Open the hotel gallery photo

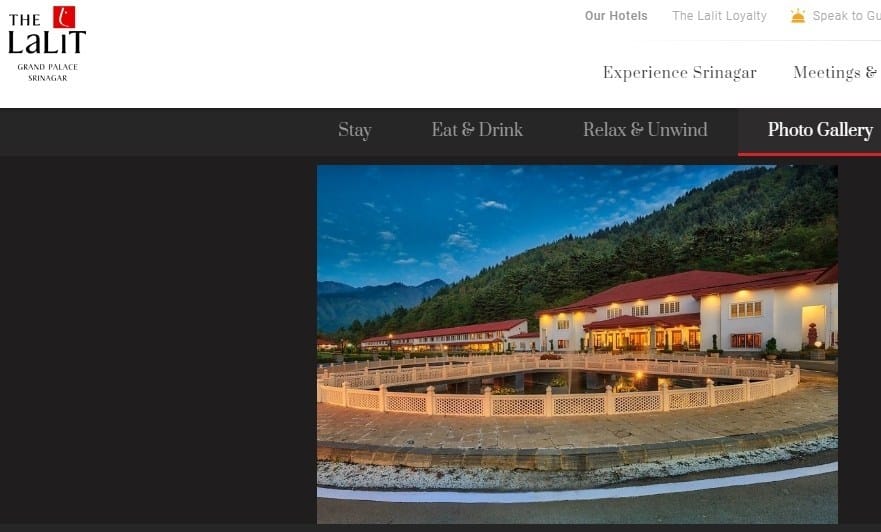click(x=577, y=344)
